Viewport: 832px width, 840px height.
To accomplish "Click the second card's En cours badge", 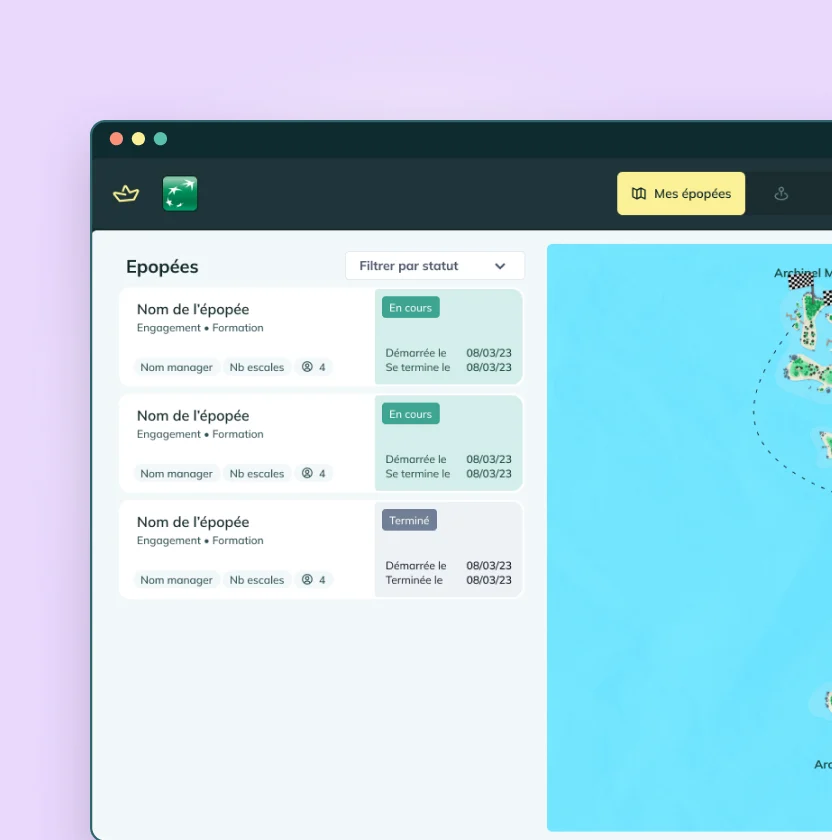I will point(410,414).
